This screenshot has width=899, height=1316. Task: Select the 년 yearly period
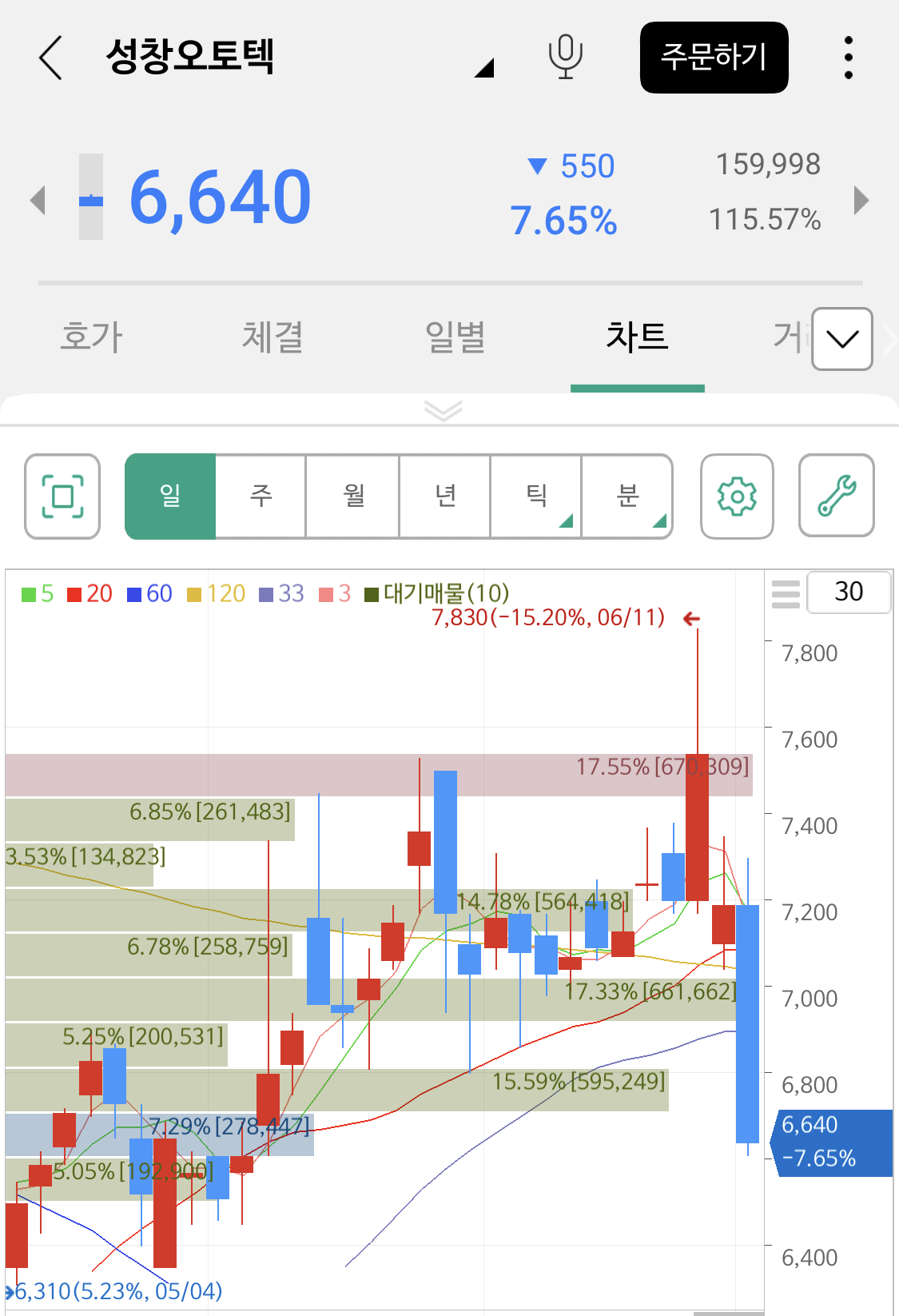445,496
